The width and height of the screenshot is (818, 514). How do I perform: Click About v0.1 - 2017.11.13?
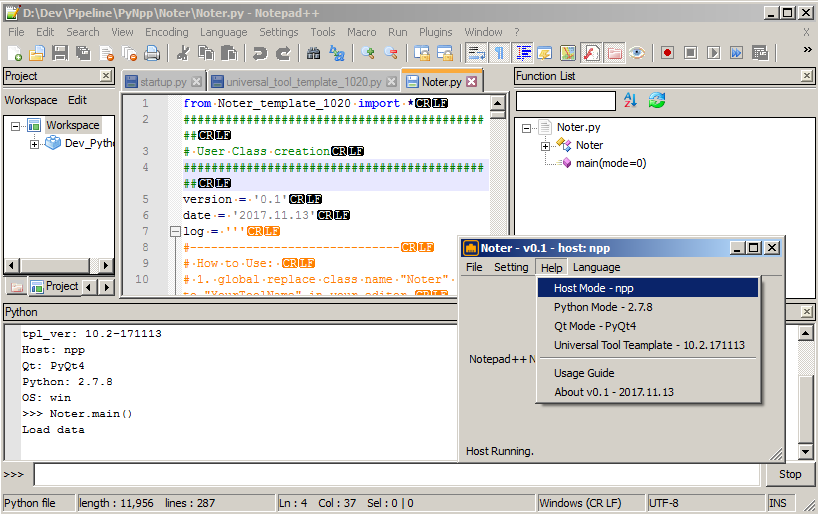pyautogui.click(x=648, y=392)
